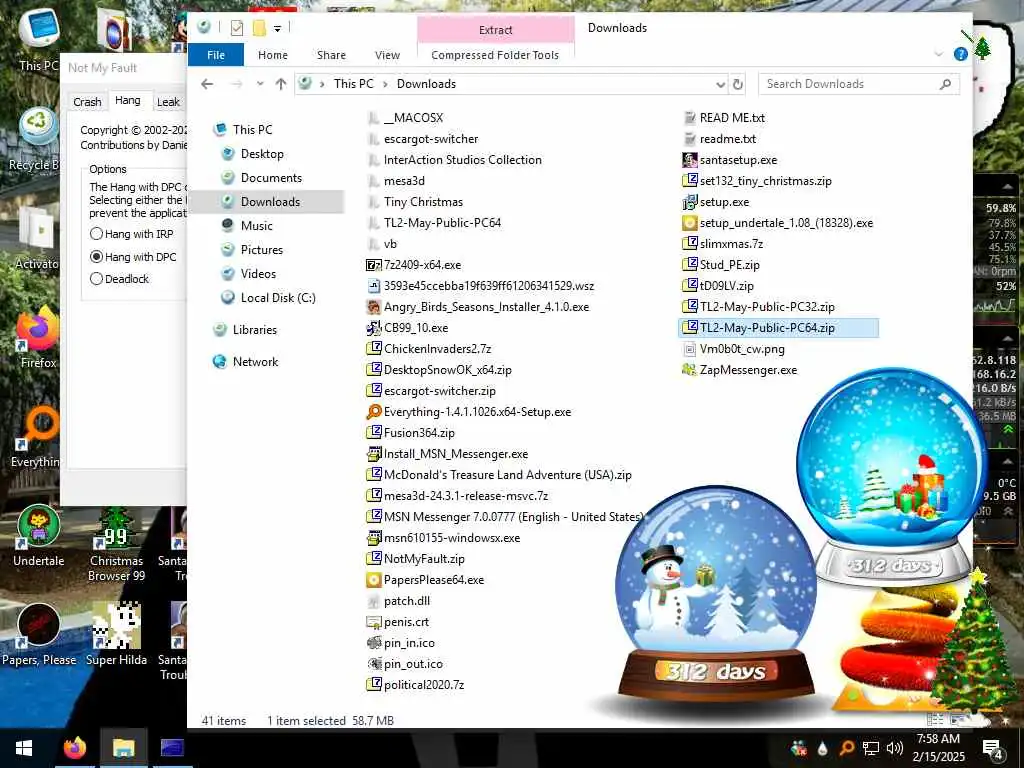The image size is (1024, 768).
Task: Click the Install_MSN_Messenger.exe icon
Action: (374, 453)
